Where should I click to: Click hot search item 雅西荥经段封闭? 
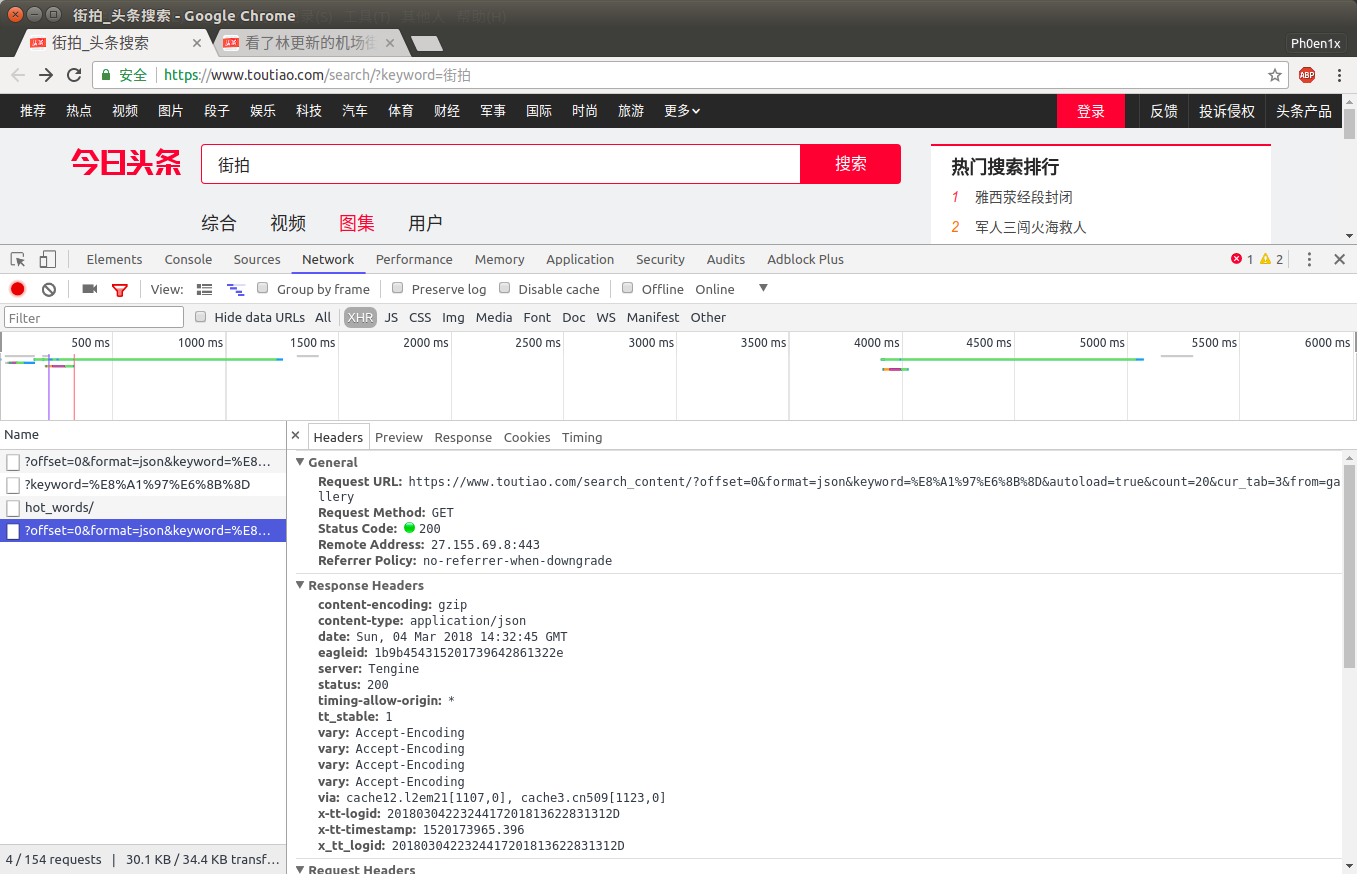(1024, 197)
